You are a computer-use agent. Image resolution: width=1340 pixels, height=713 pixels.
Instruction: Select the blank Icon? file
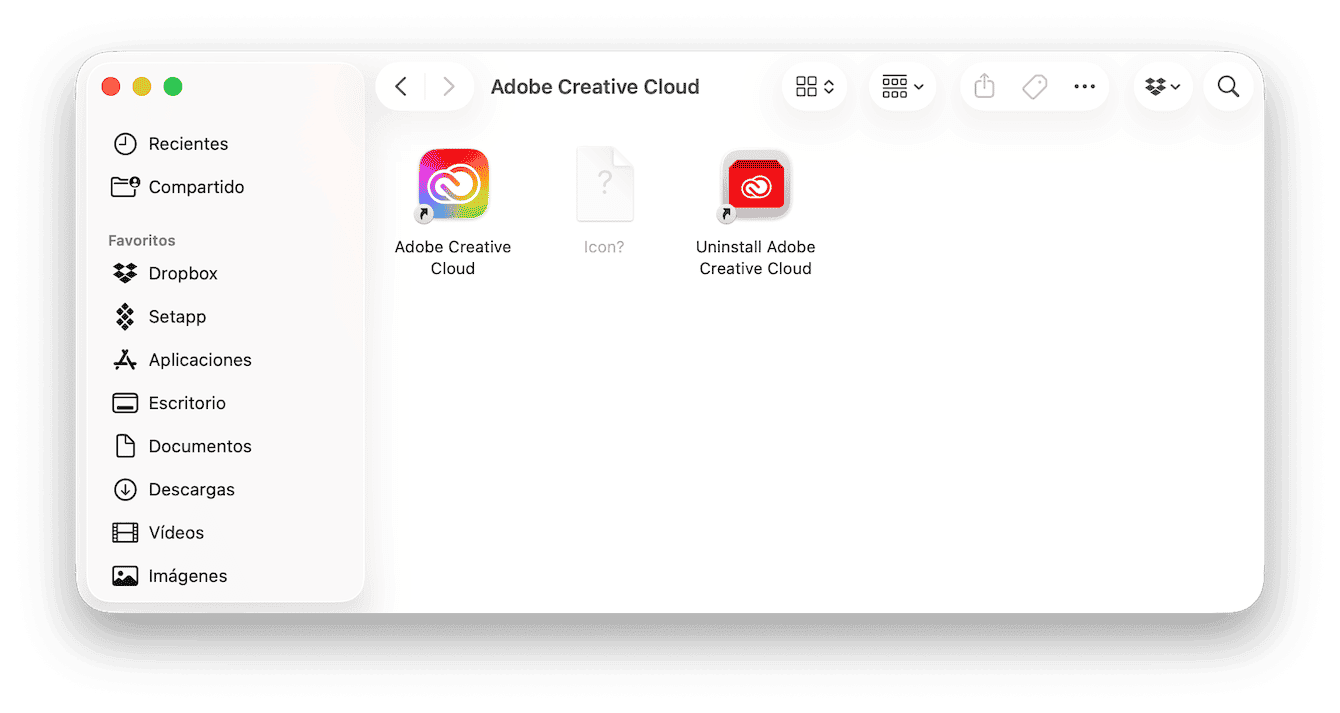click(x=604, y=184)
